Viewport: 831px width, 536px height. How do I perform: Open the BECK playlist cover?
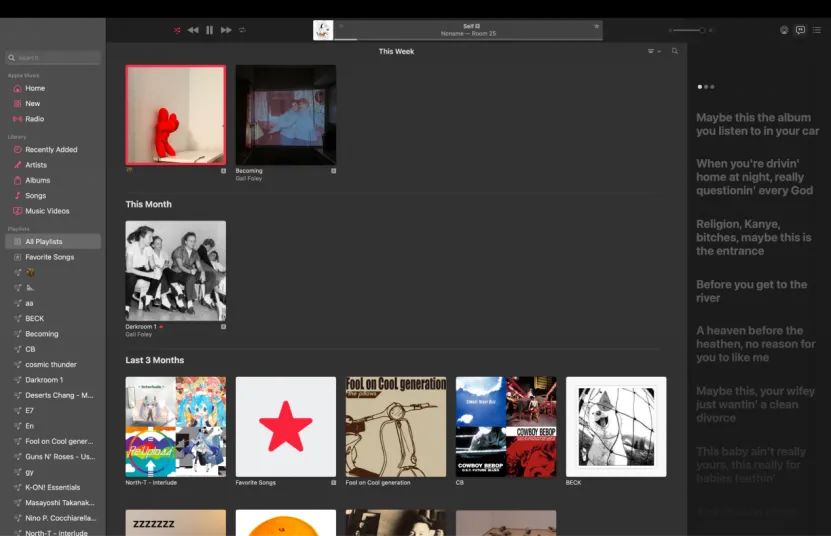616,427
